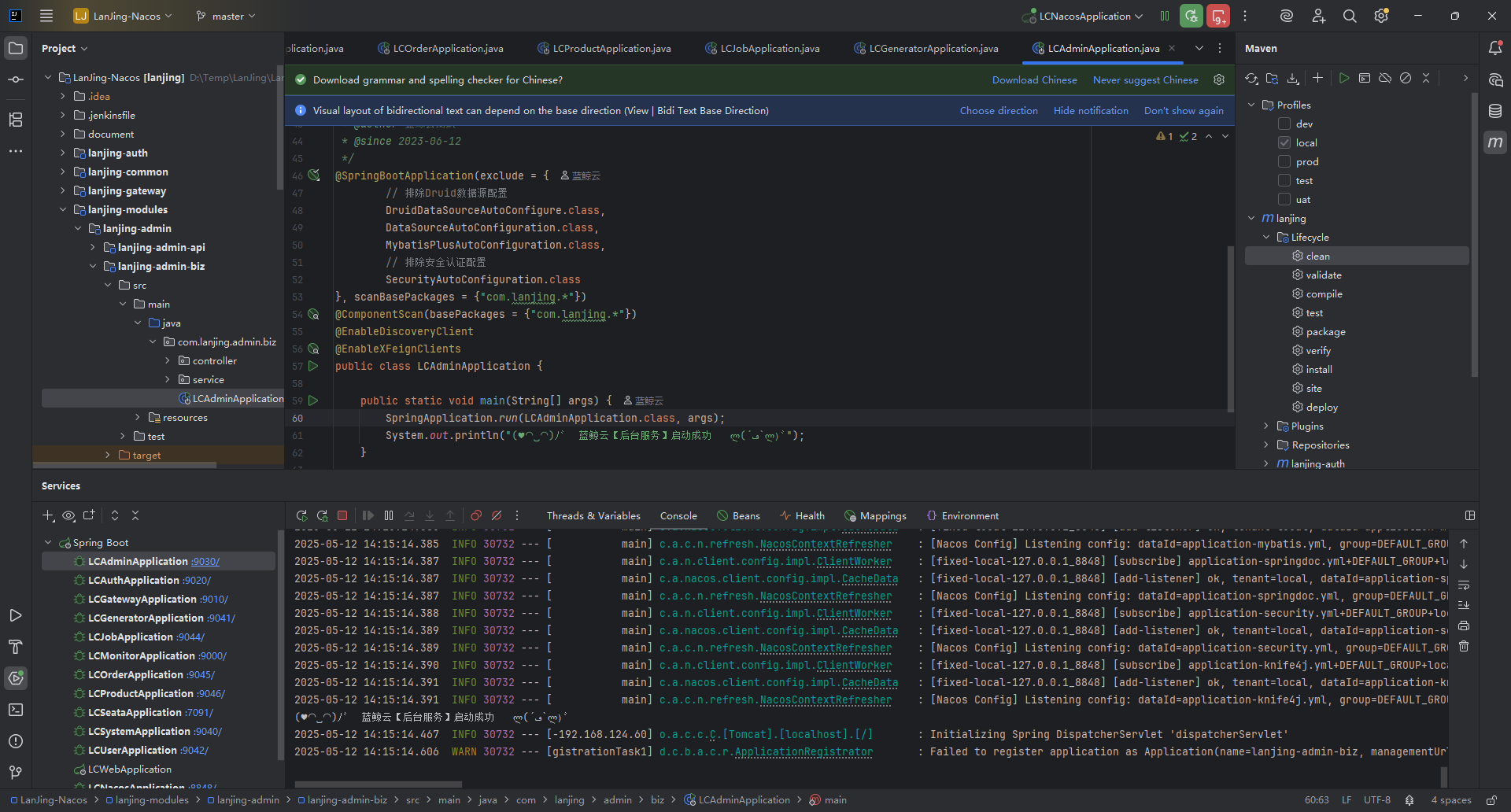
Task: Open the Mappings tab
Action: tap(875, 515)
